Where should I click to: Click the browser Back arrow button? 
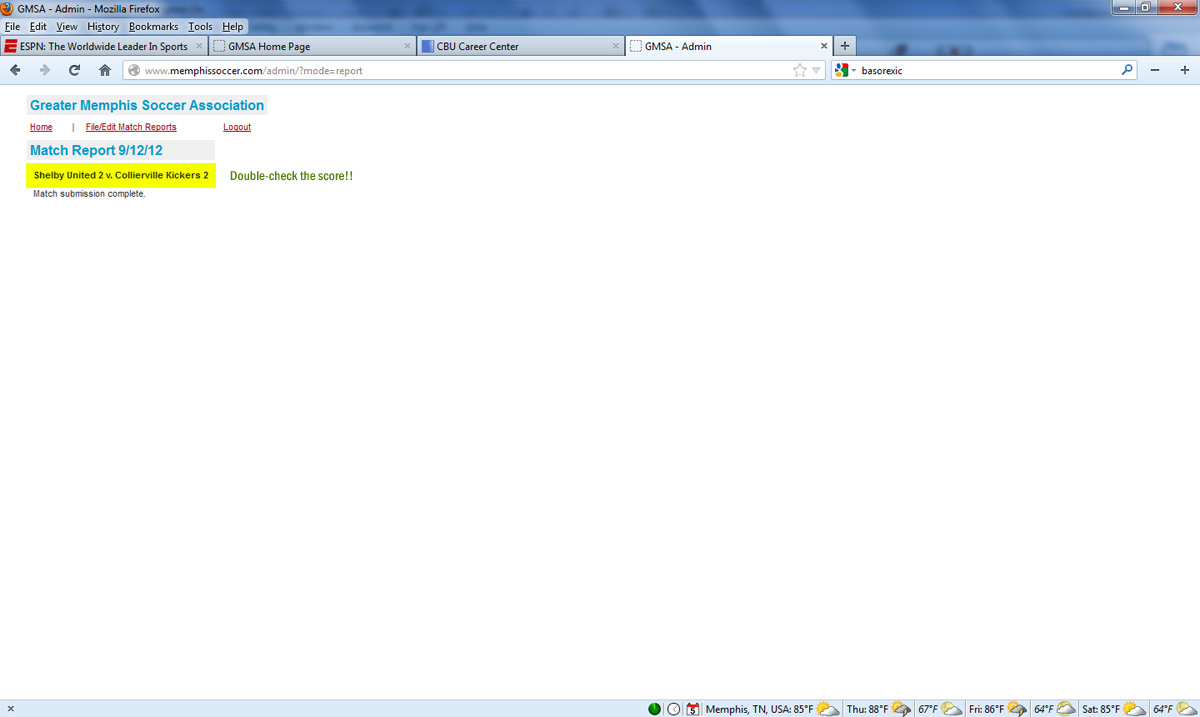click(15, 70)
